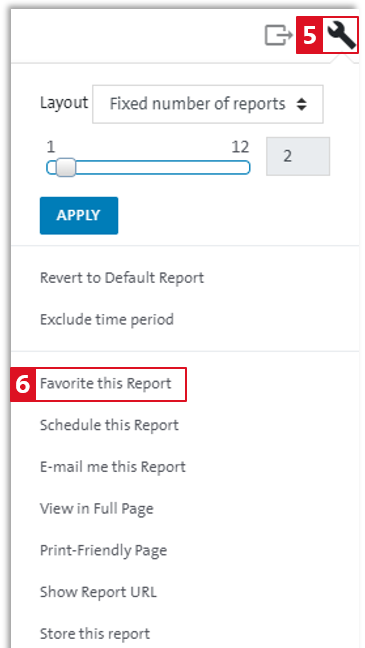Click the red number 5 badge
The image size is (365, 648).
(x=309, y=36)
